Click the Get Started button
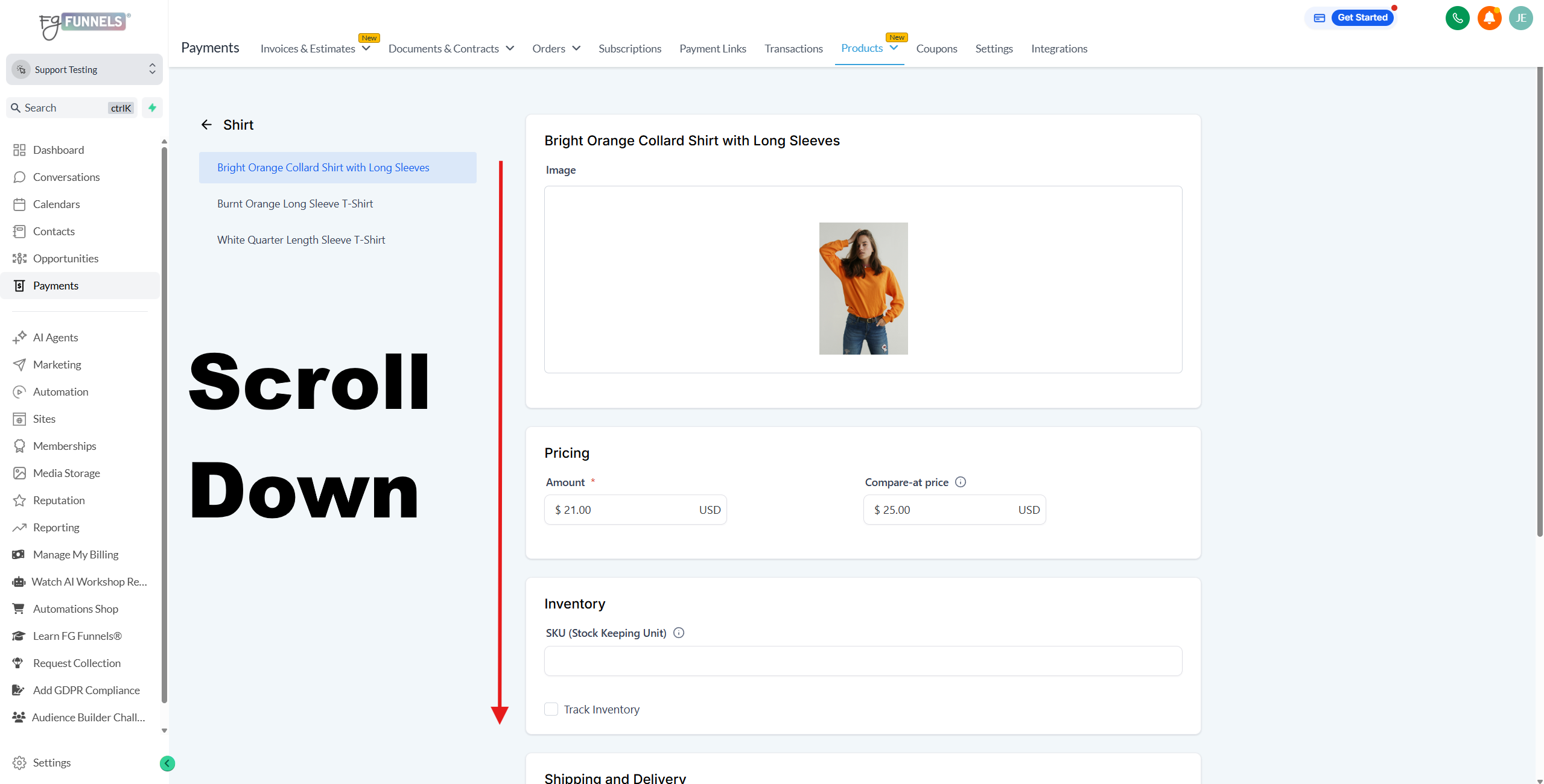 tap(1362, 17)
